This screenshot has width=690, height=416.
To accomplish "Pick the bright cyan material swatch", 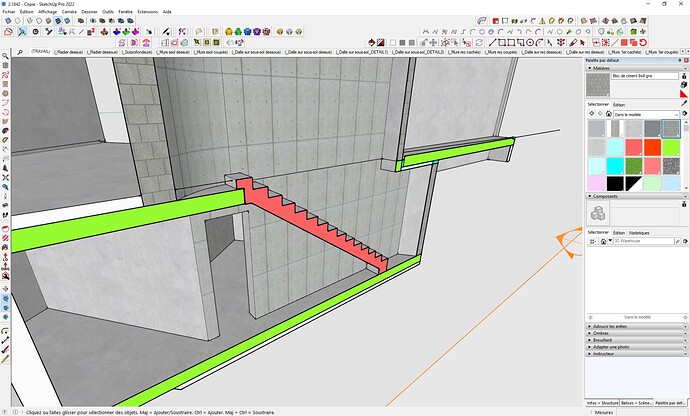I will click(x=615, y=166).
